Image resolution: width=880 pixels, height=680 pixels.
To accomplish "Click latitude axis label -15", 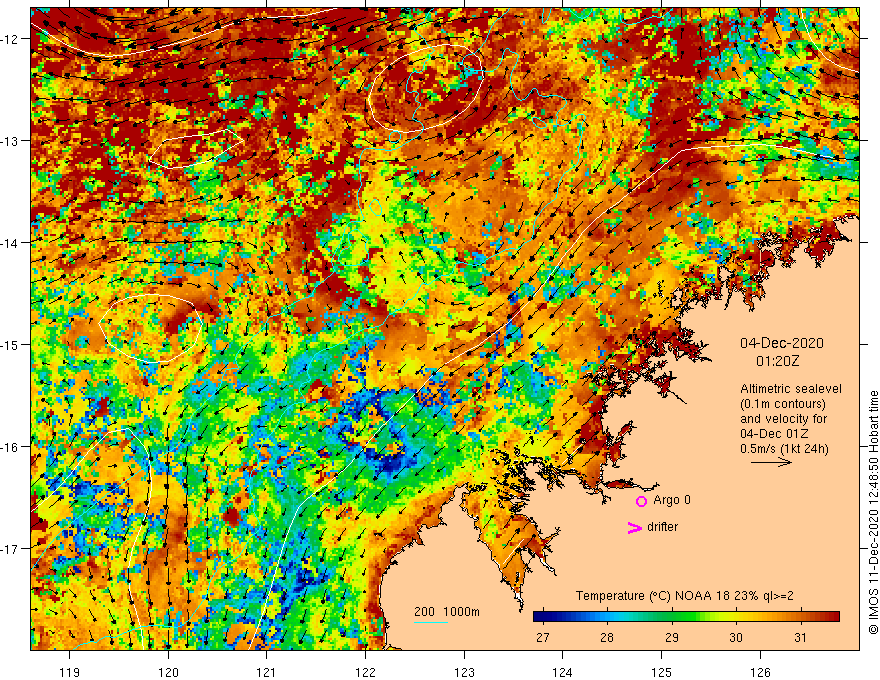I will coord(10,344).
